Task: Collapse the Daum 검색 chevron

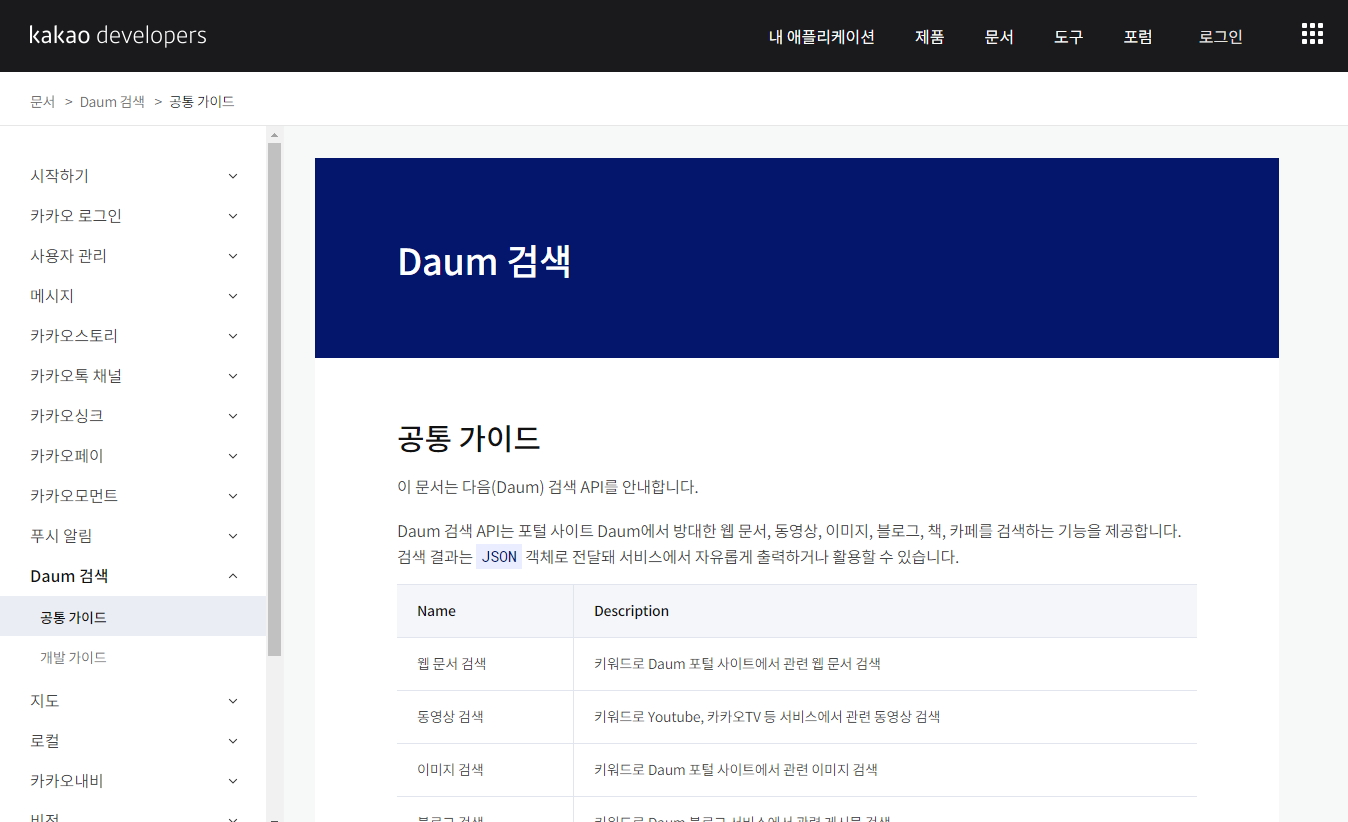Action: [x=233, y=576]
